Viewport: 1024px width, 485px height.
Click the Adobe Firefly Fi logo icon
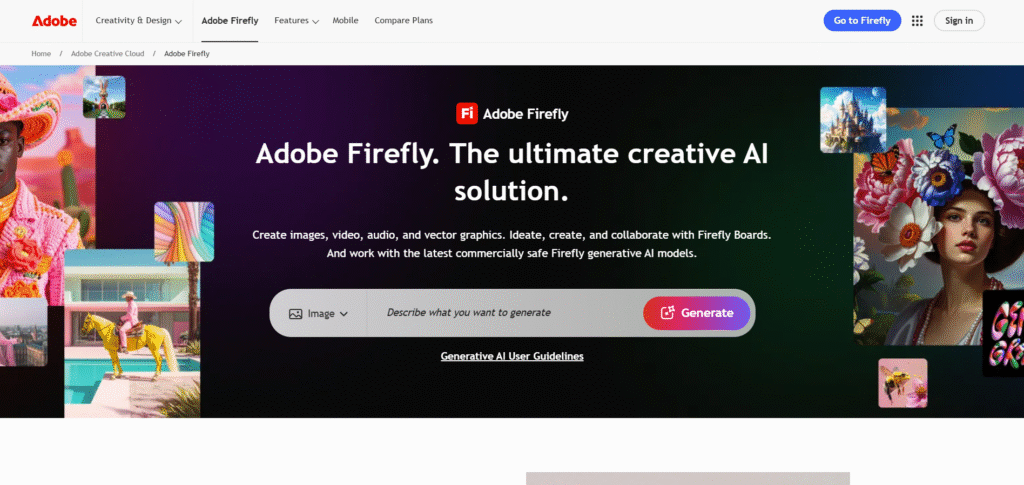[466, 113]
